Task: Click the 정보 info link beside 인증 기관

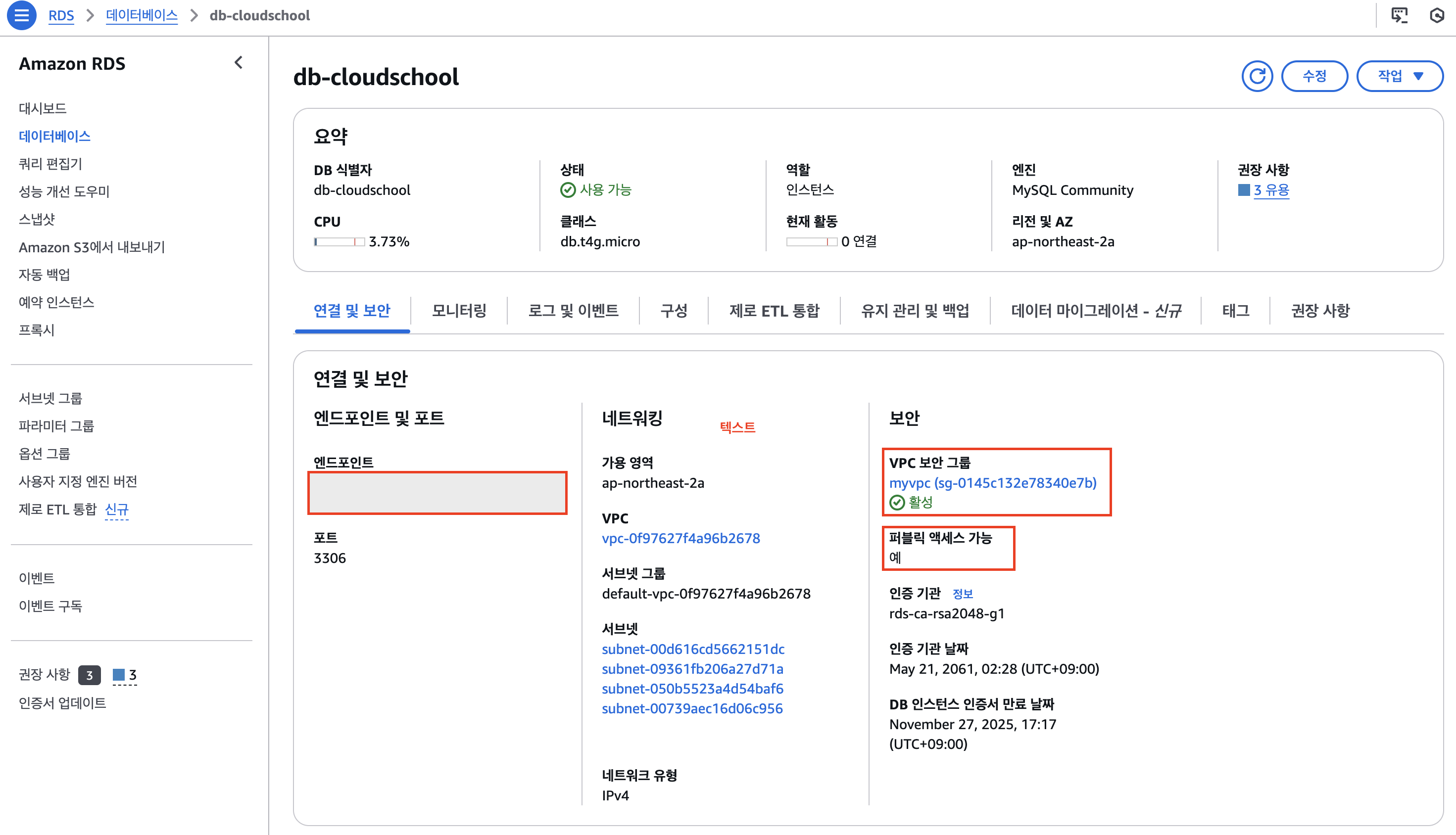Action: tap(962, 594)
